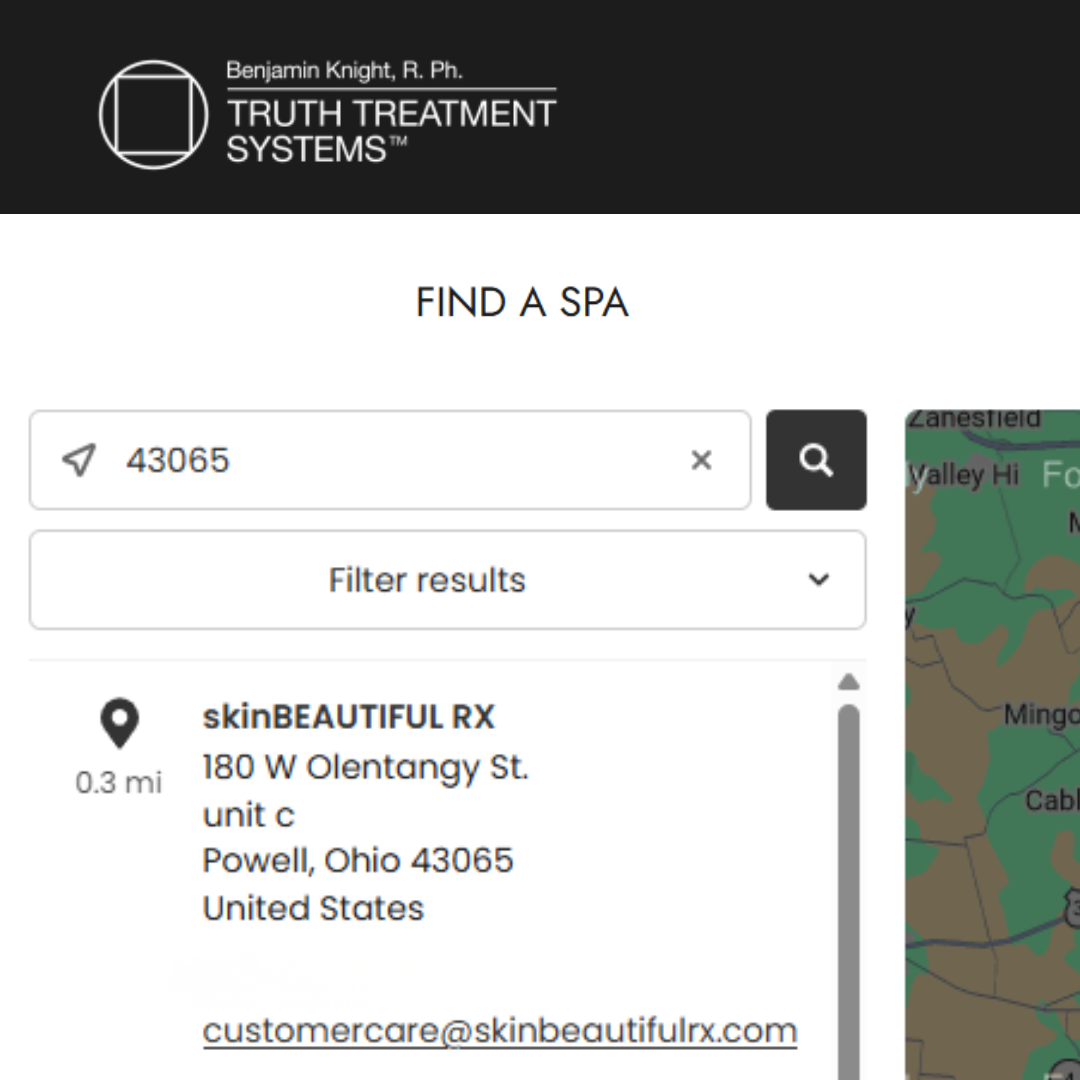The width and height of the screenshot is (1080, 1080).
Task: Open the skinBEAUTIFUL RX listing title
Action: coord(349,717)
